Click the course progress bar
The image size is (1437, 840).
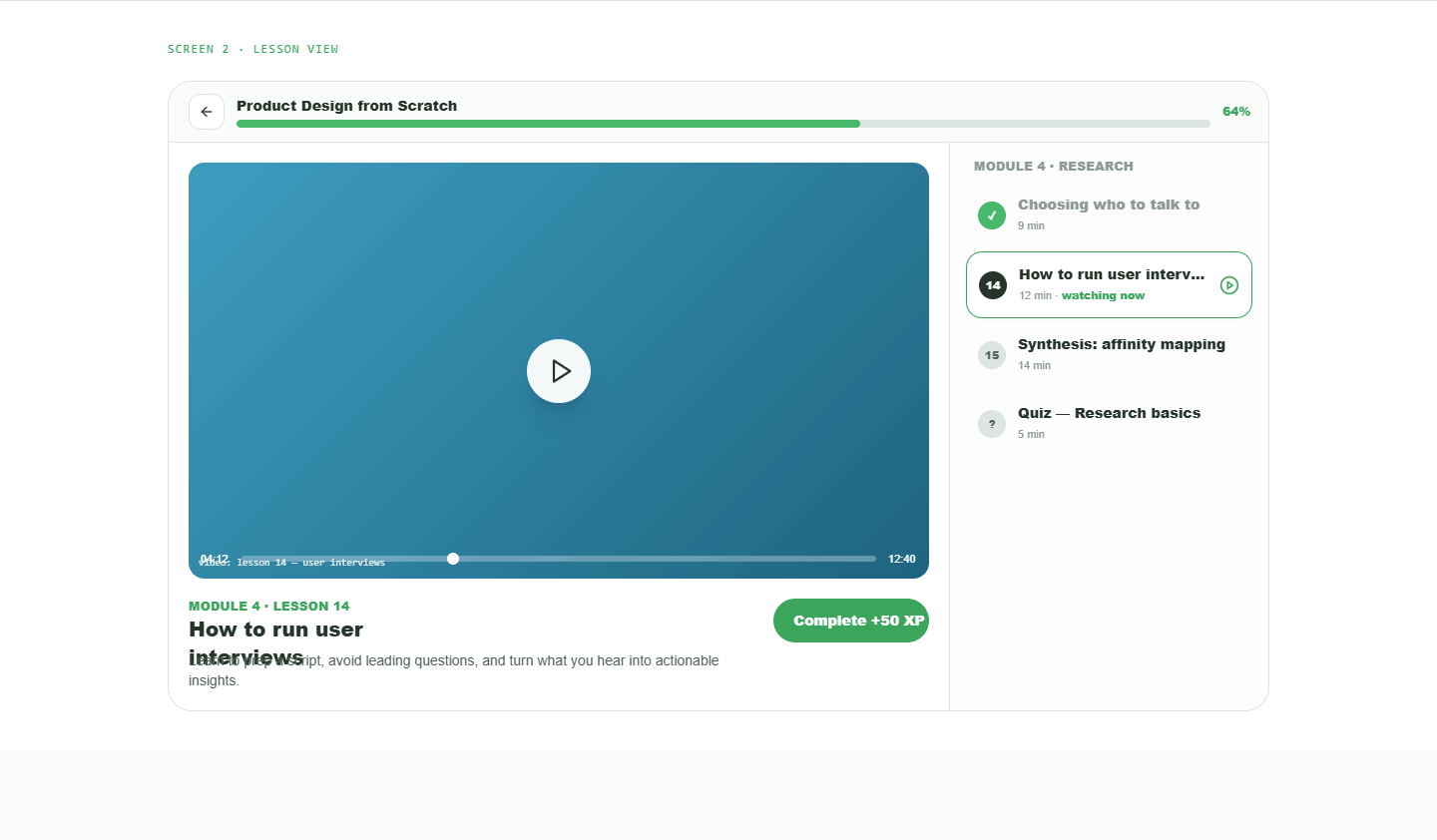click(x=723, y=124)
